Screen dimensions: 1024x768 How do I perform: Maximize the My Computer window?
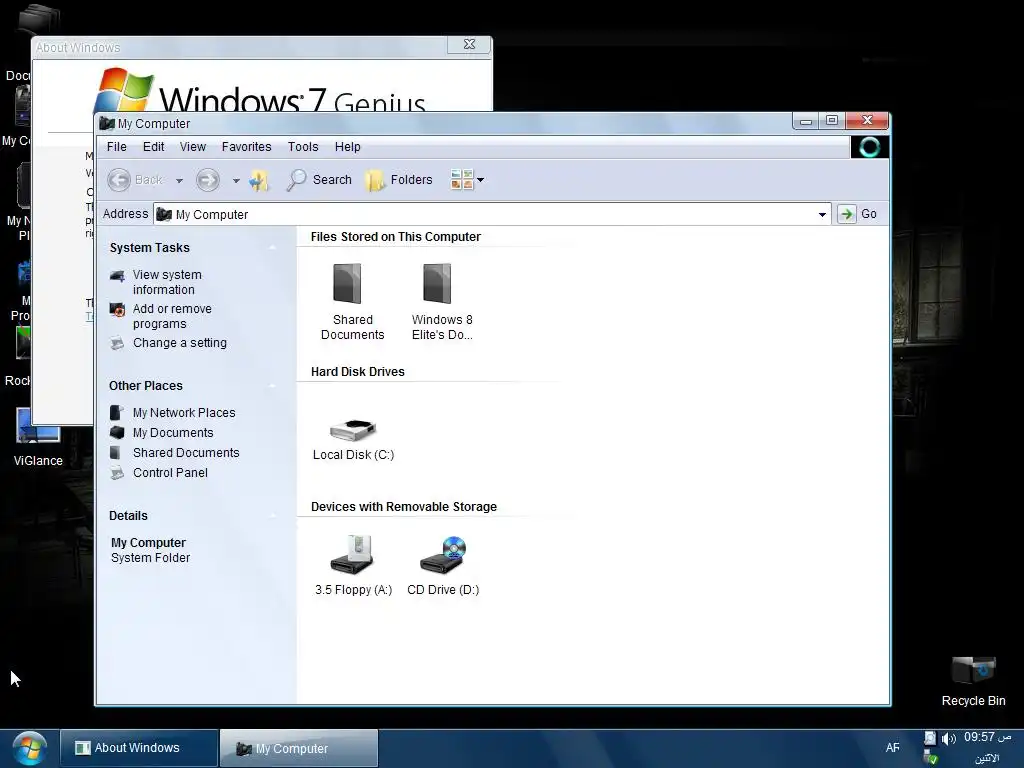click(x=832, y=121)
